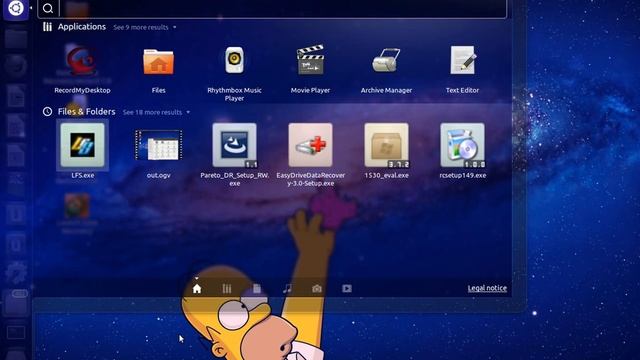Select the Home lens

tap(197, 289)
